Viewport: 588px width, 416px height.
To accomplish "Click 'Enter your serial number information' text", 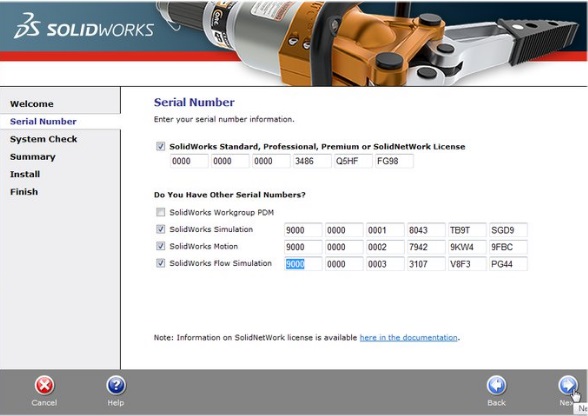I will (x=224, y=119).
